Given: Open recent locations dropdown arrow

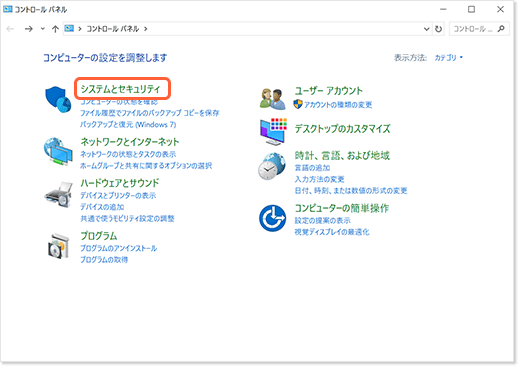Looking at the screenshot, I should (x=43, y=29).
